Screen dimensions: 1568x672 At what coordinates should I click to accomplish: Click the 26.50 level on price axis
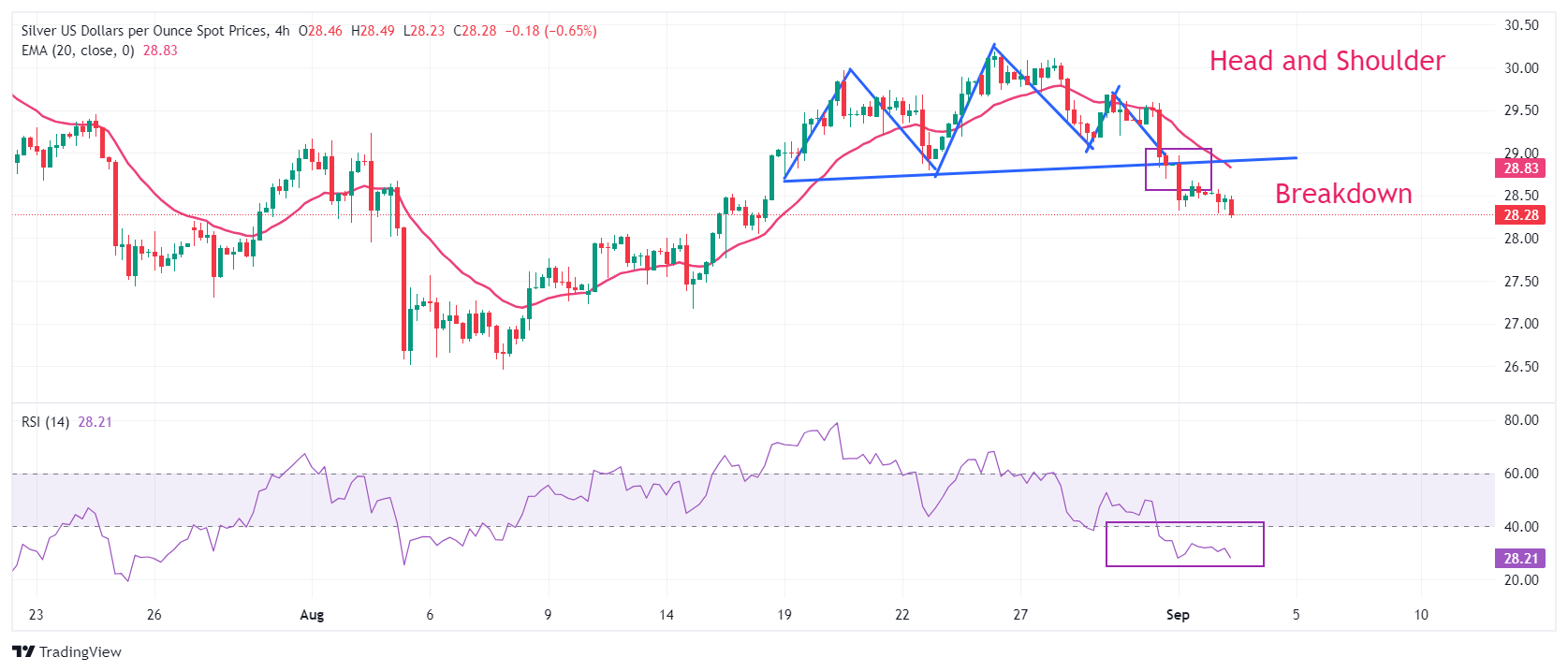click(x=1520, y=367)
